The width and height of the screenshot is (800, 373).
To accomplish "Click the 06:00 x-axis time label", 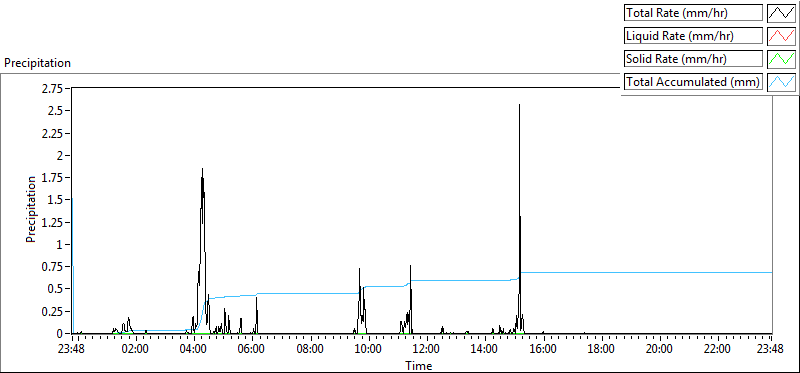I will (252, 349).
